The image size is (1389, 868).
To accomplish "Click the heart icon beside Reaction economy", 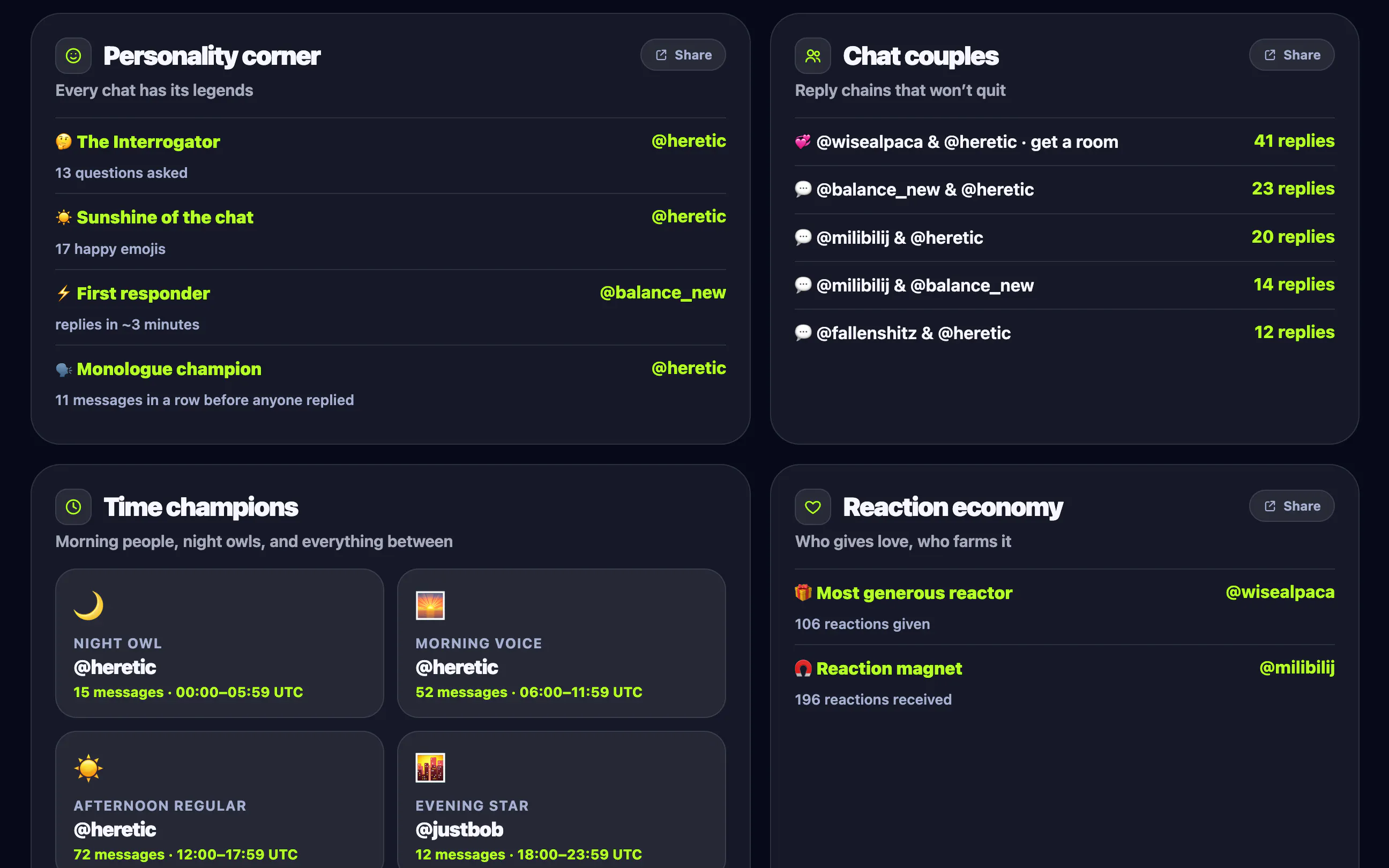I will coord(813,507).
